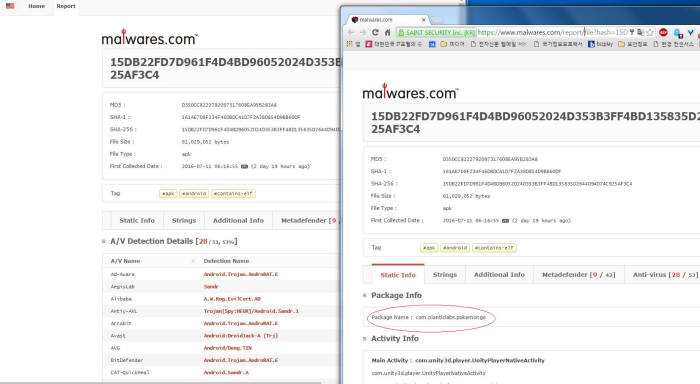Image resolution: width=700 pixels, height=384 pixels.
Task: Select the CAT-QuickHeal detection row
Action: [221, 372]
